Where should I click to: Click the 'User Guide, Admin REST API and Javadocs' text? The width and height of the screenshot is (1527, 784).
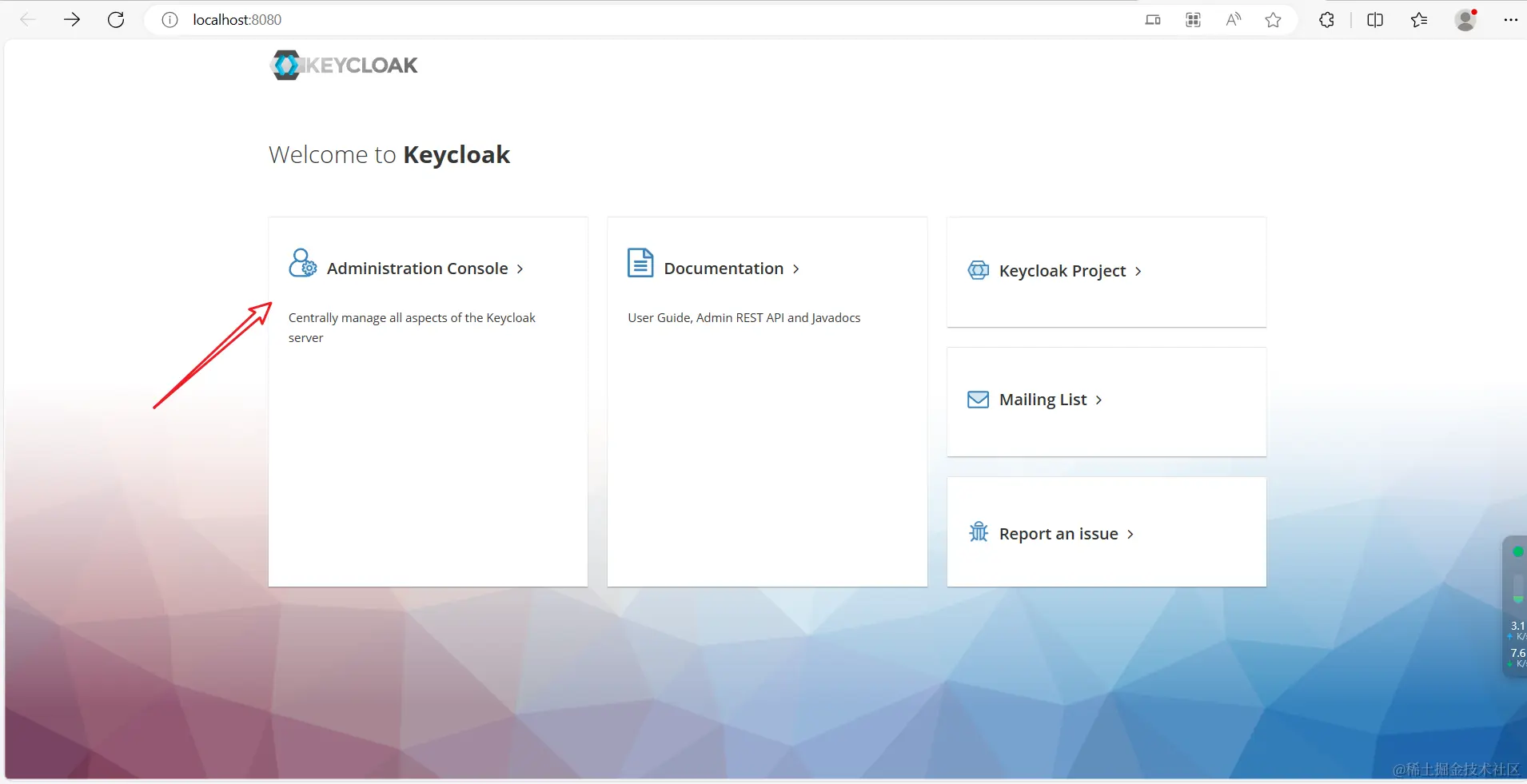(x=744, y=318)
